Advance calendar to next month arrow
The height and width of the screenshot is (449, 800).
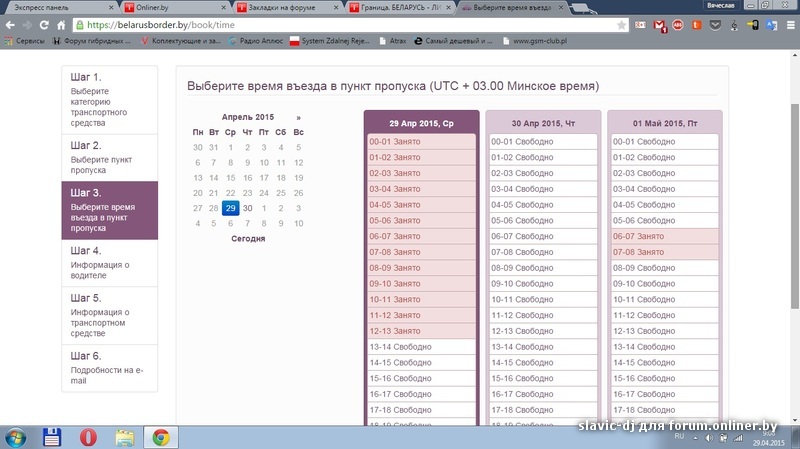(x=298, y=117)
